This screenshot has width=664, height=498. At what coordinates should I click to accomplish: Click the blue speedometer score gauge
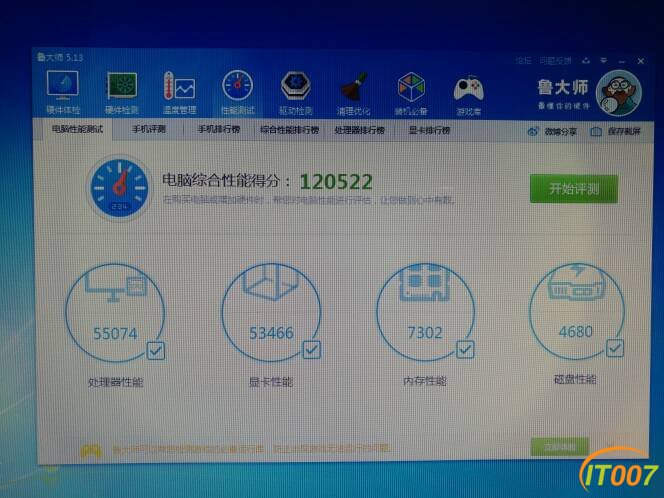[119, 188]
